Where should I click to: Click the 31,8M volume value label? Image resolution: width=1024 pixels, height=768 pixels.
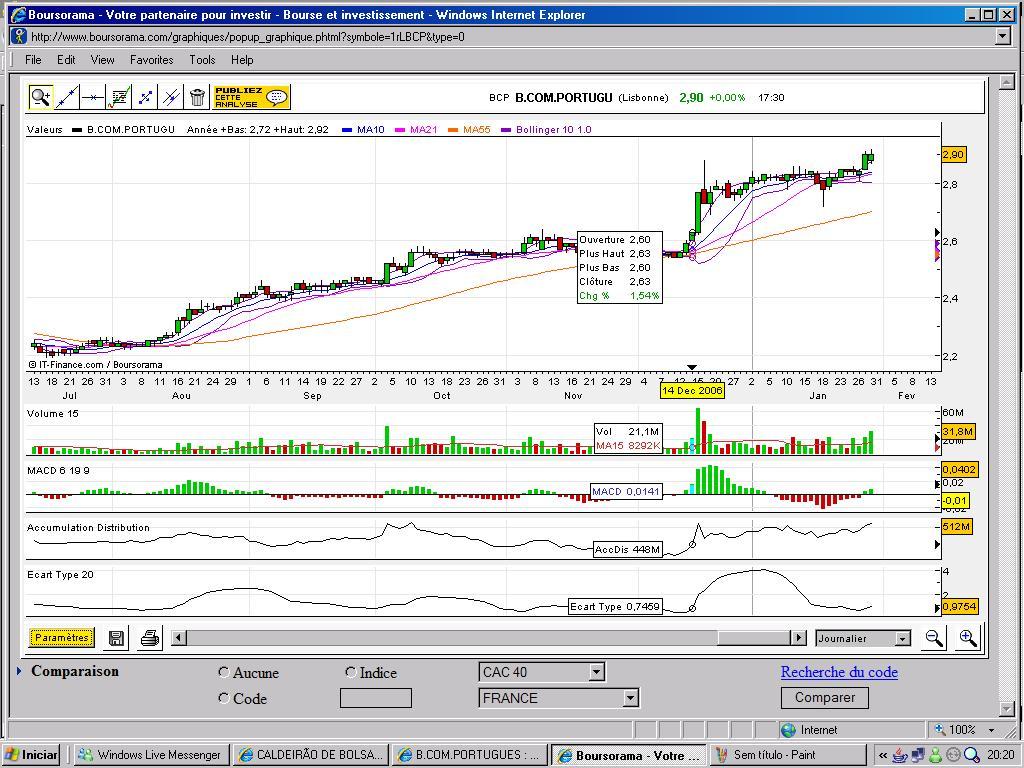(958, 432)
